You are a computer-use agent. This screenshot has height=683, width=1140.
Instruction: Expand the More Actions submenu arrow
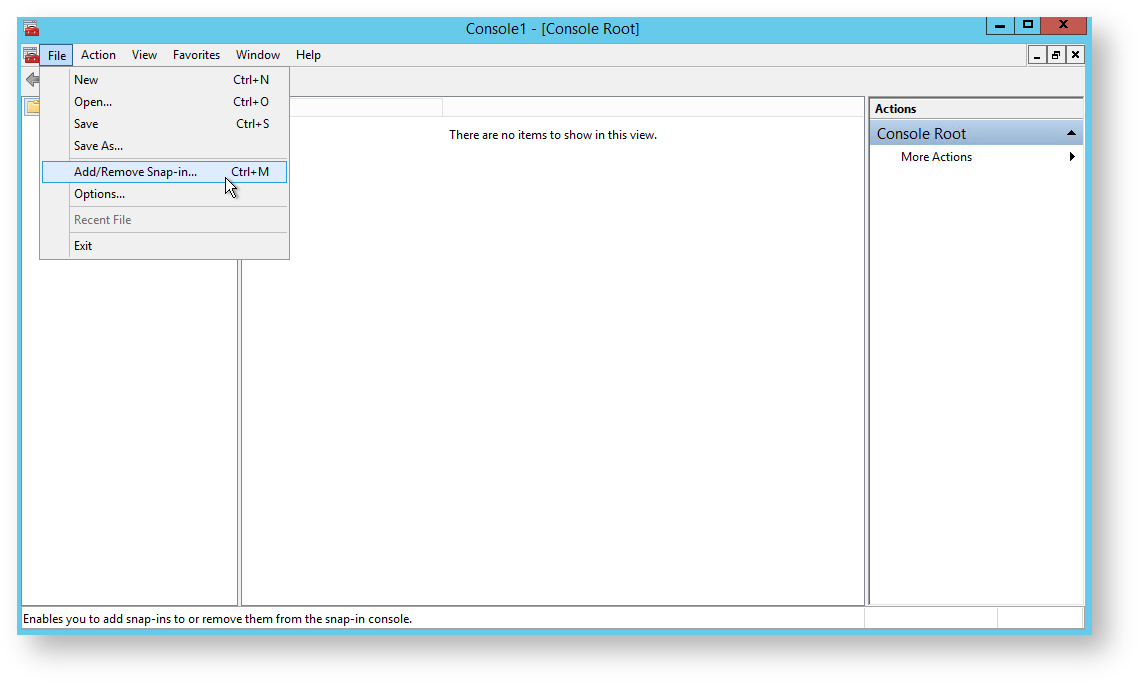(1072, 157)
